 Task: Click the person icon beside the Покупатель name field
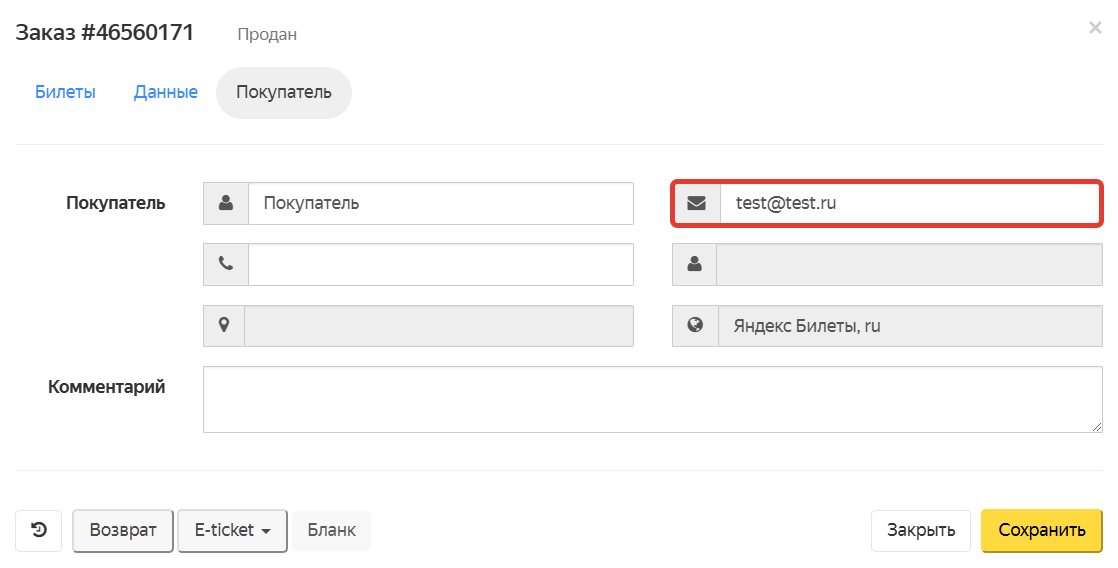(x=226, y=203)
